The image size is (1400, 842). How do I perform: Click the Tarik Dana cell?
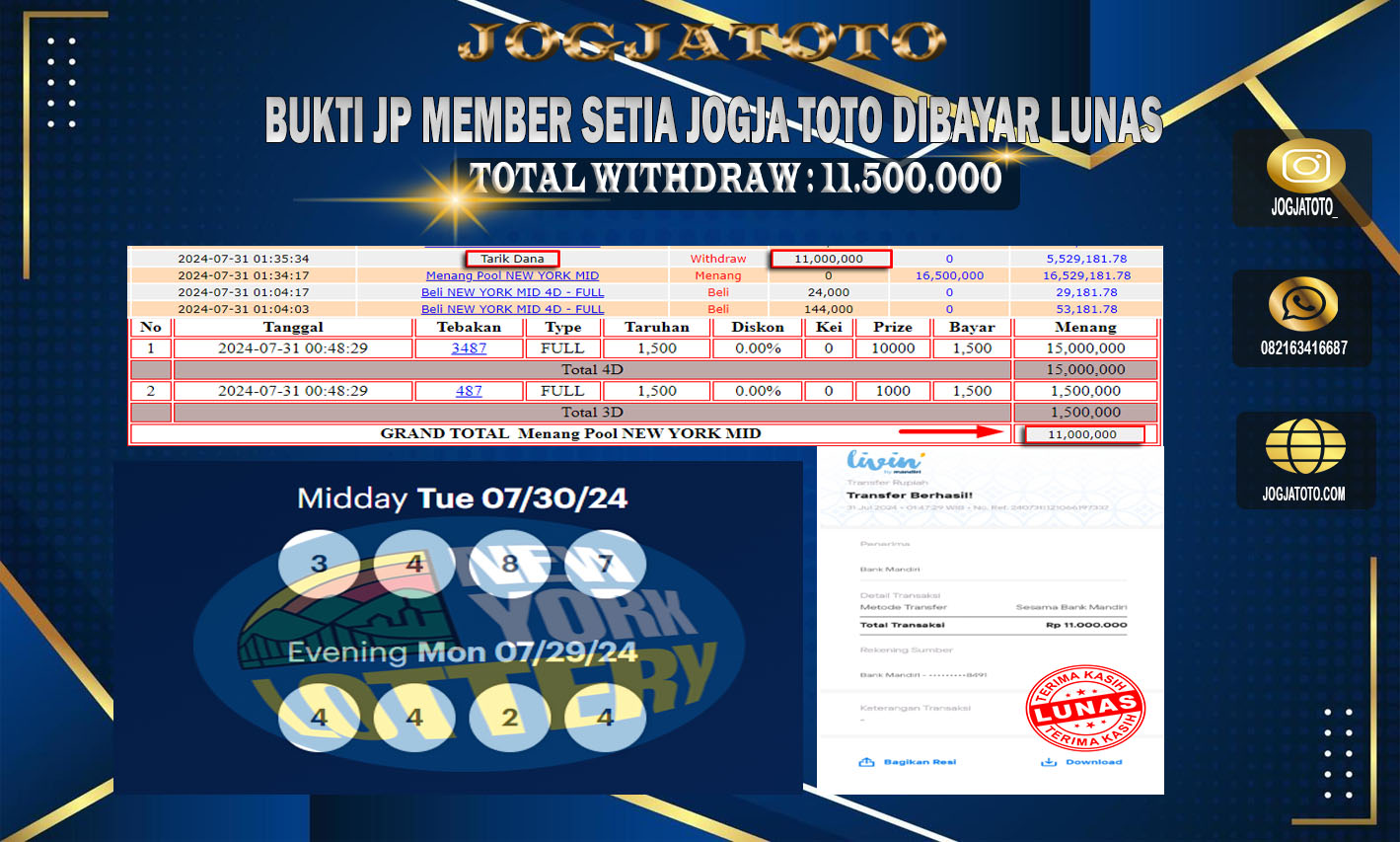click(x=512, y=259)
